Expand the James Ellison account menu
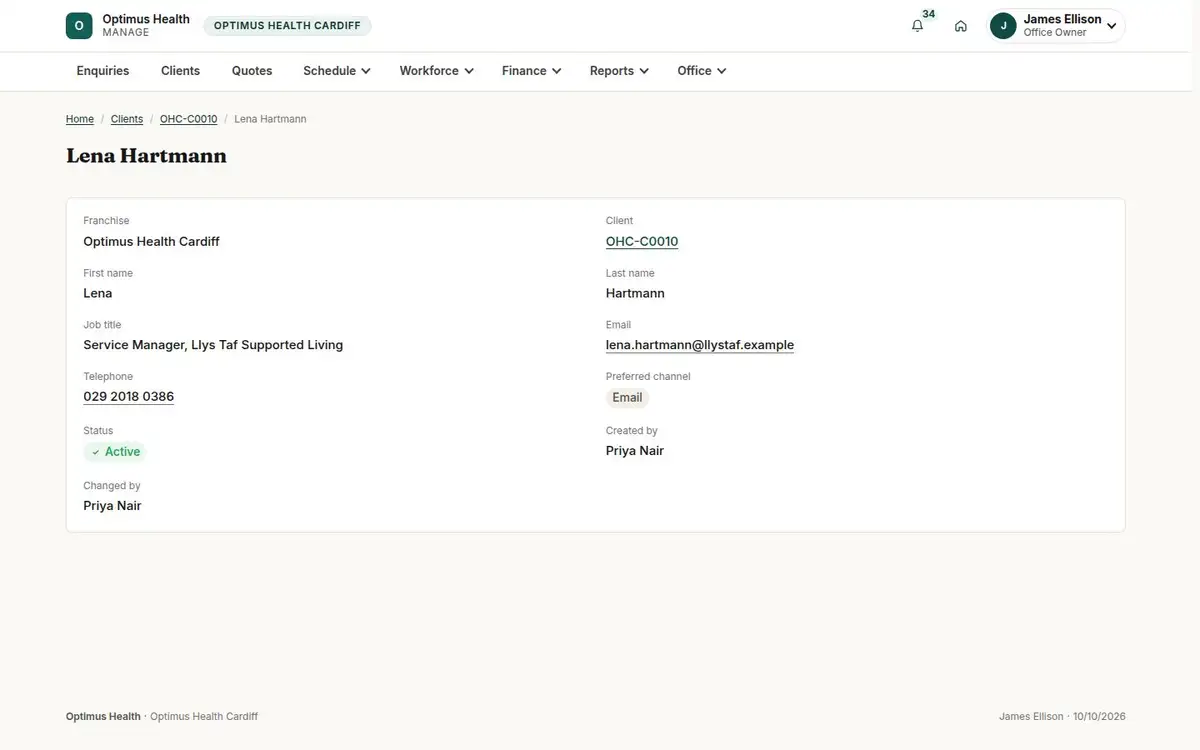This screenshot has width=1200, height=750. click(x=1057, y=26)
